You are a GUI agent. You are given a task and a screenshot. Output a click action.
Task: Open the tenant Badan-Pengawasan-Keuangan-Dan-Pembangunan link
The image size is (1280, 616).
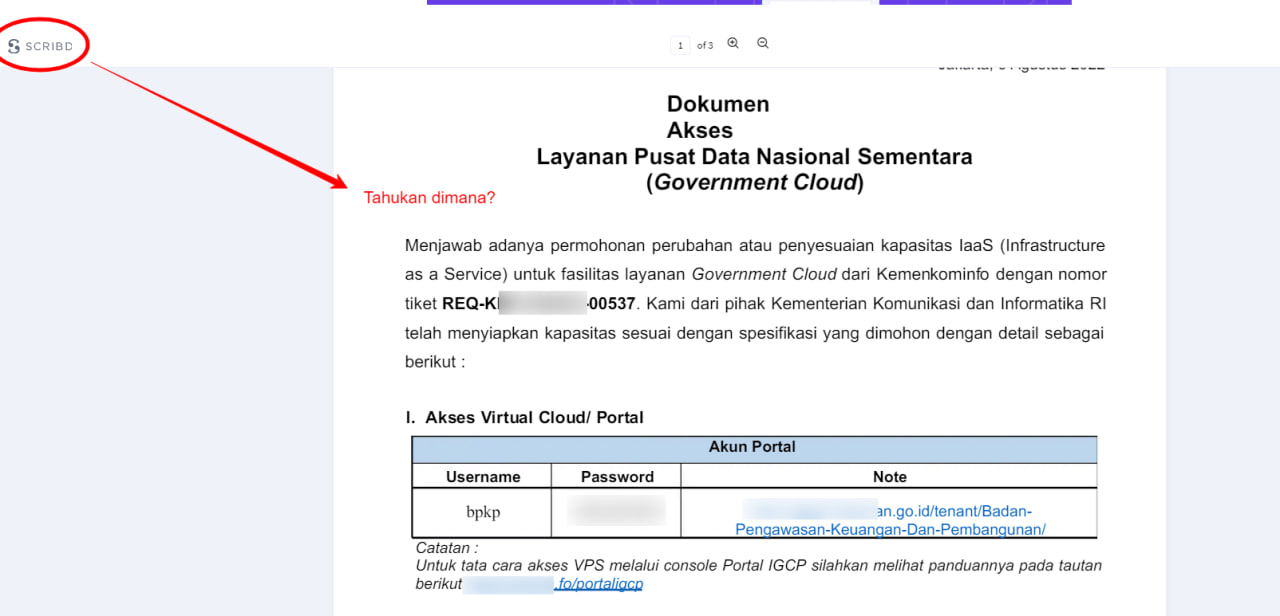point(890,520)
